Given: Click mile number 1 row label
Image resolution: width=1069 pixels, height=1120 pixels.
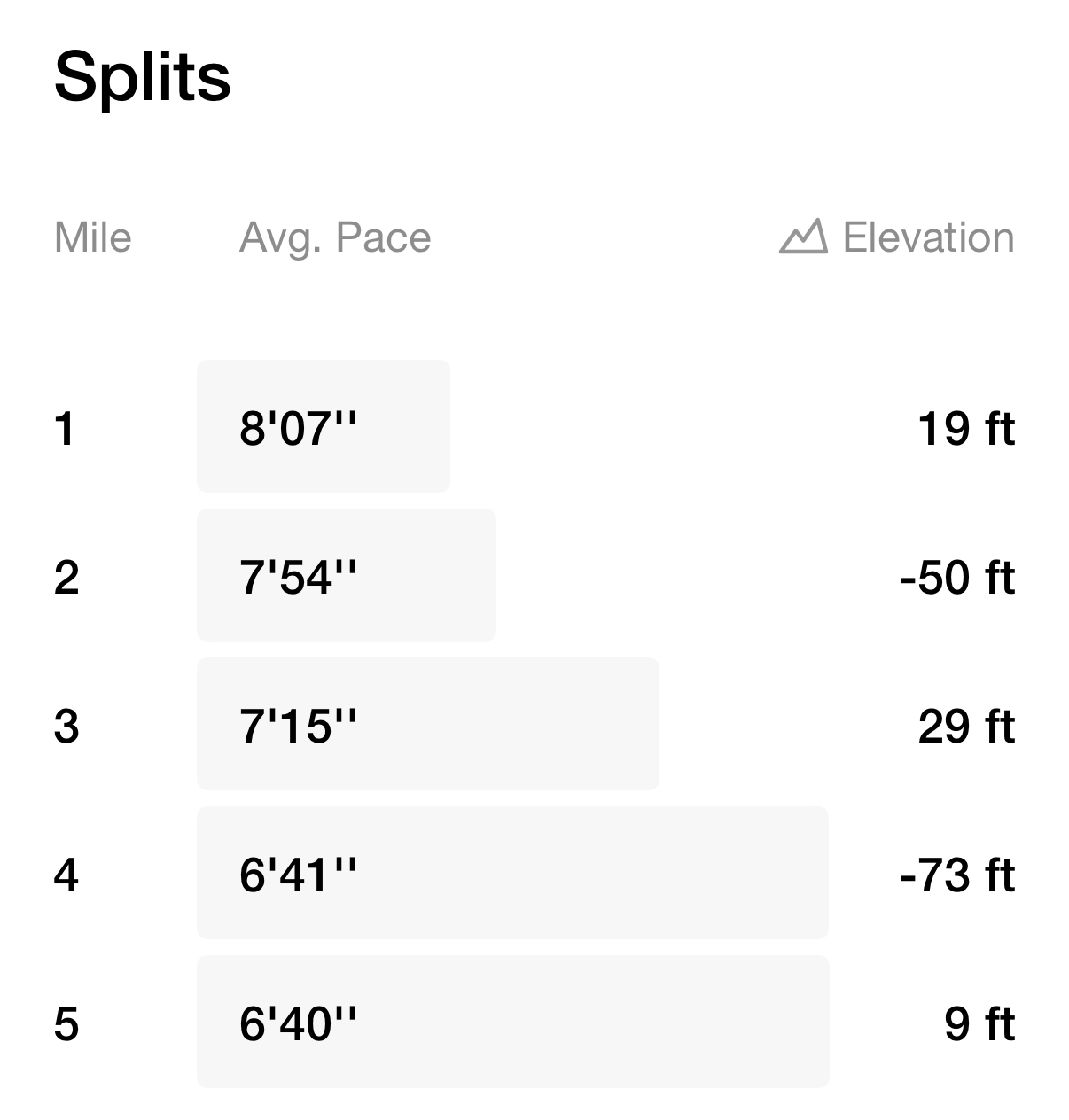Looking at the screenshot, I should [65, 429].
